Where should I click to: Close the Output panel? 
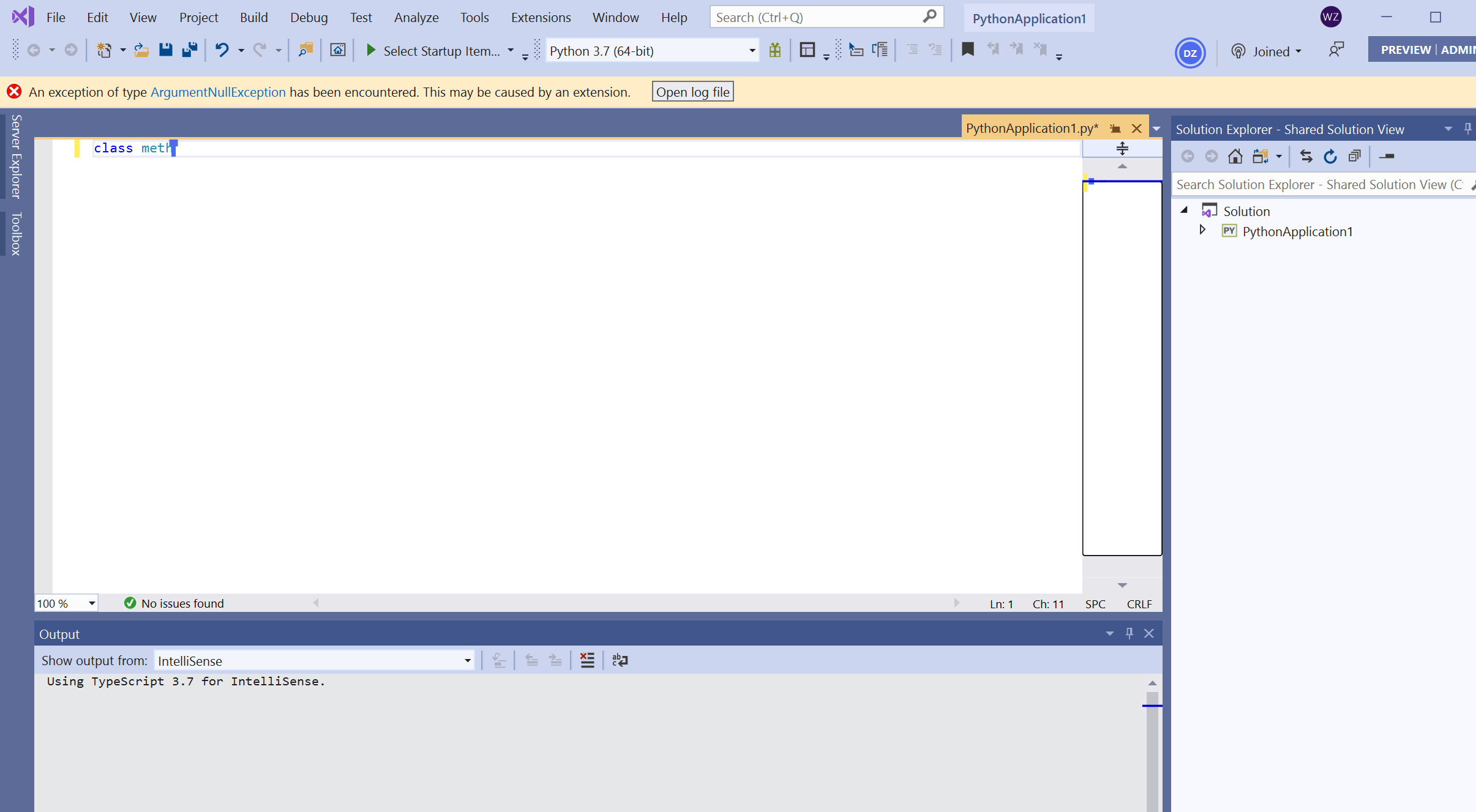point(1149,633)
